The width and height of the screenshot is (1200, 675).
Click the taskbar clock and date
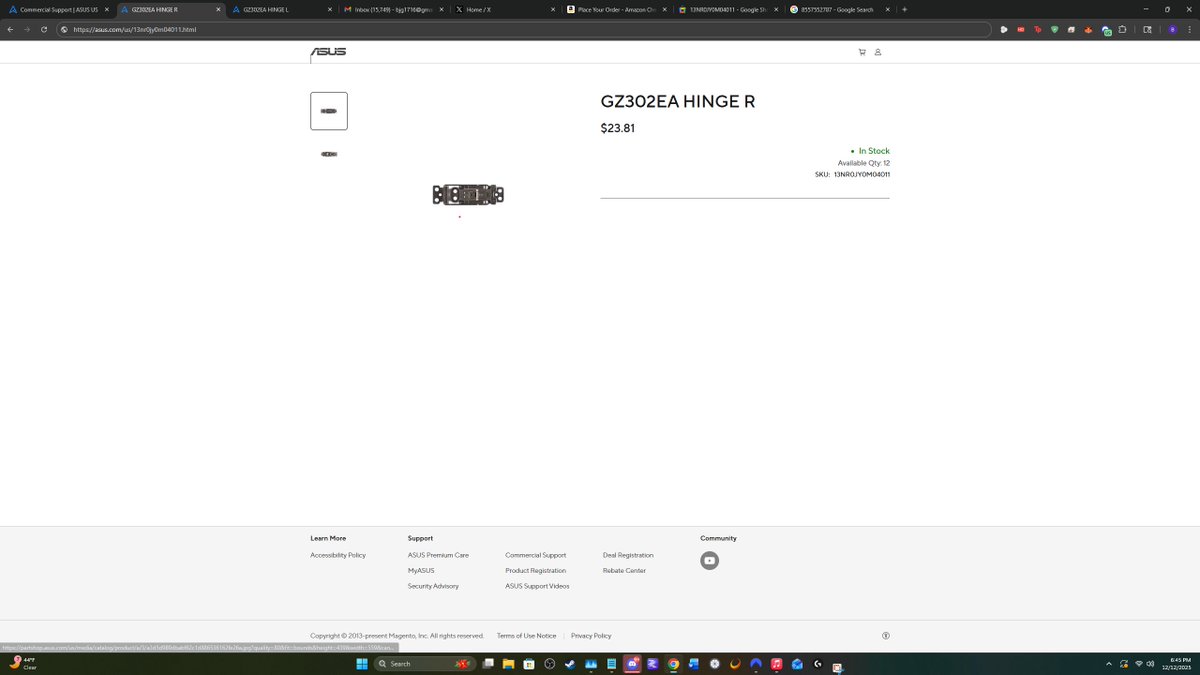pyautogui.click(x=1179, y=664)
